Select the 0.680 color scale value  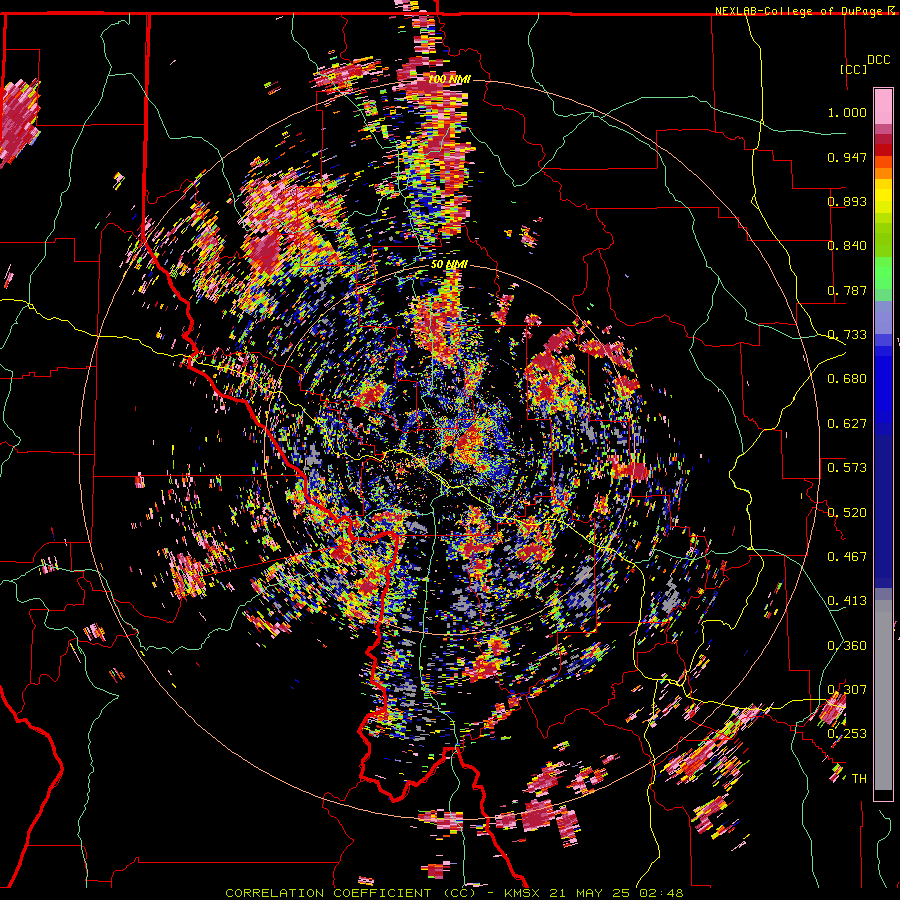point(847,379)
